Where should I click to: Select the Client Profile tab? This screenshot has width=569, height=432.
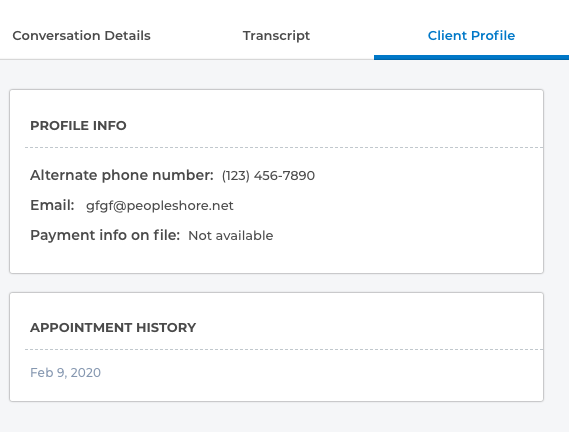pyautogui.click(x=471, y=36)
